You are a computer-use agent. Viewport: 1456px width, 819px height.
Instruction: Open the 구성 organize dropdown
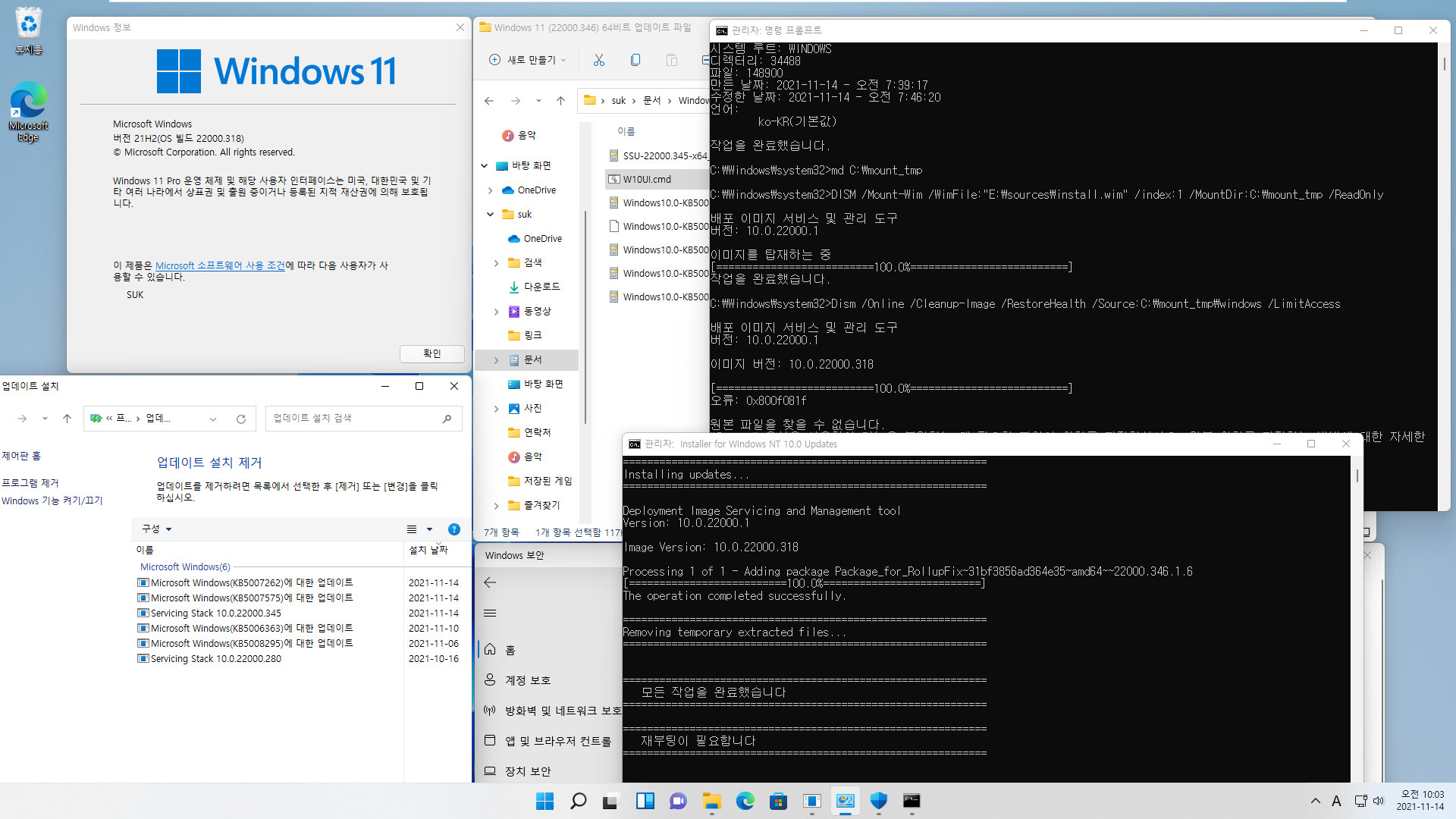click(x=157, y=529)
